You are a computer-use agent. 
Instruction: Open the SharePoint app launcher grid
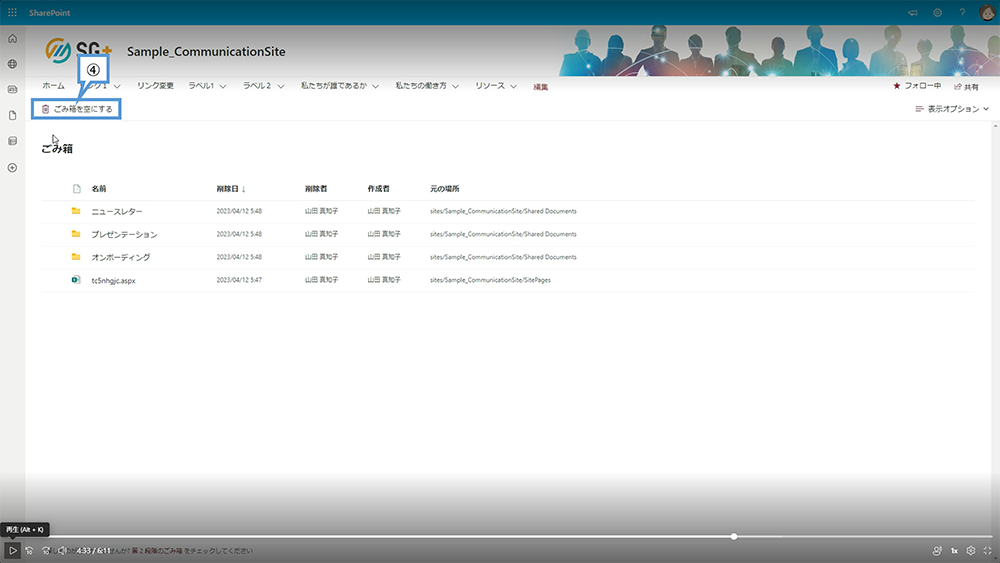(x=12, y=12)
